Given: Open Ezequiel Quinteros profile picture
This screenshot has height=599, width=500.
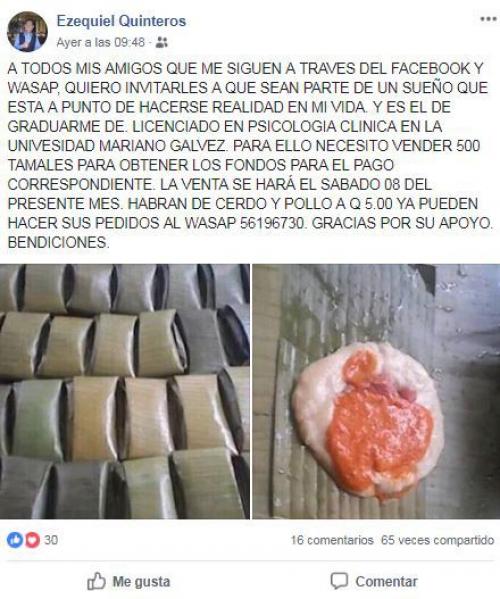Looking at the screenshot, I should pos(27,31).
